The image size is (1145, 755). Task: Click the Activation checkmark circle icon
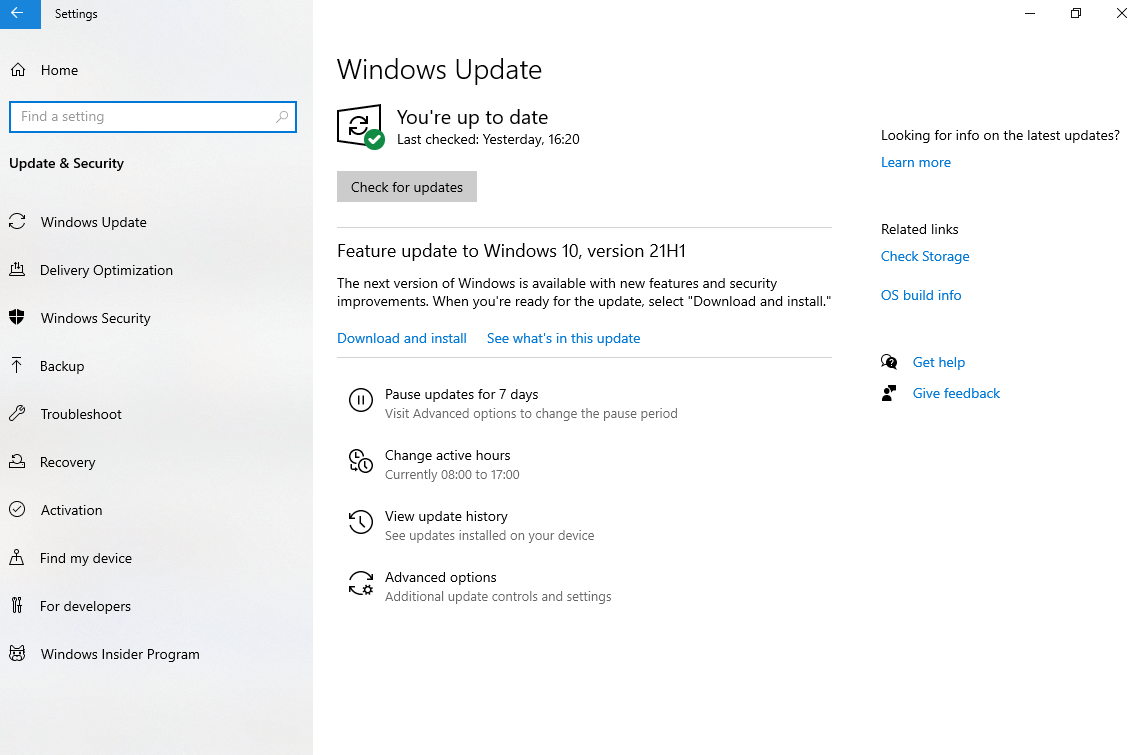coord(17,509)
